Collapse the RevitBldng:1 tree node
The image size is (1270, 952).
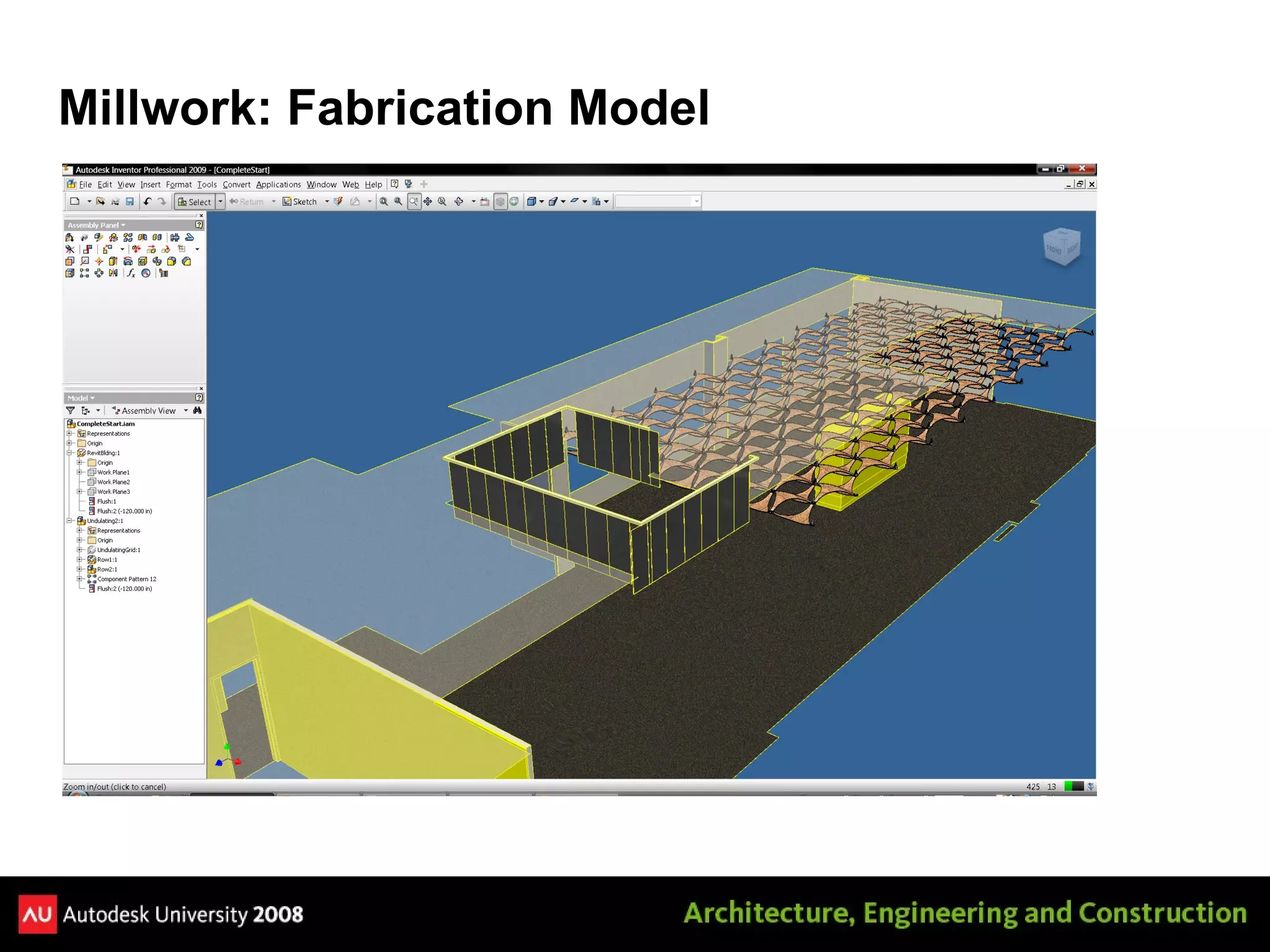click(x=70, y=453)
